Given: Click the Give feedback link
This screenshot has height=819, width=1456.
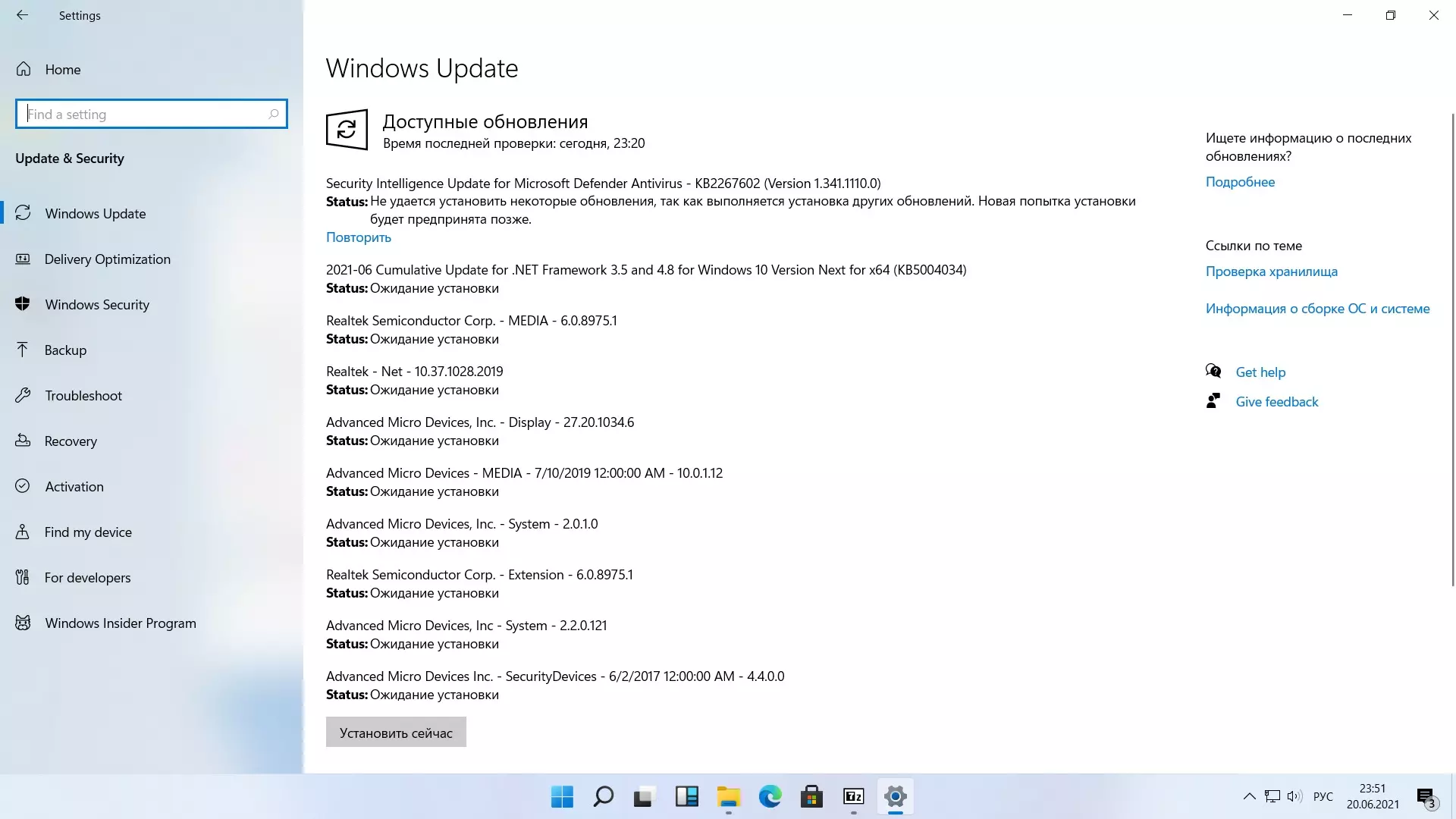Looking at the screenshot, I should [1277, 402].
